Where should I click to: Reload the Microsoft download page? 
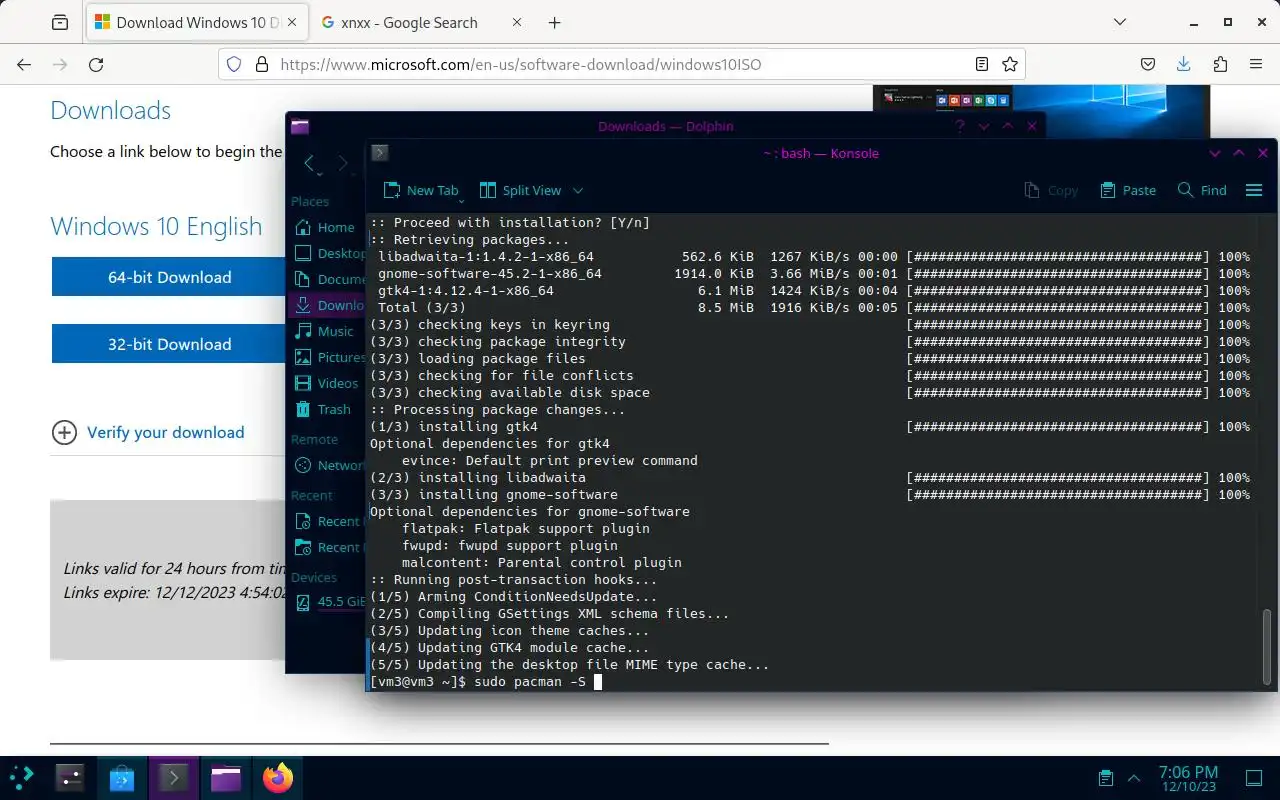(x=96, y=64)
